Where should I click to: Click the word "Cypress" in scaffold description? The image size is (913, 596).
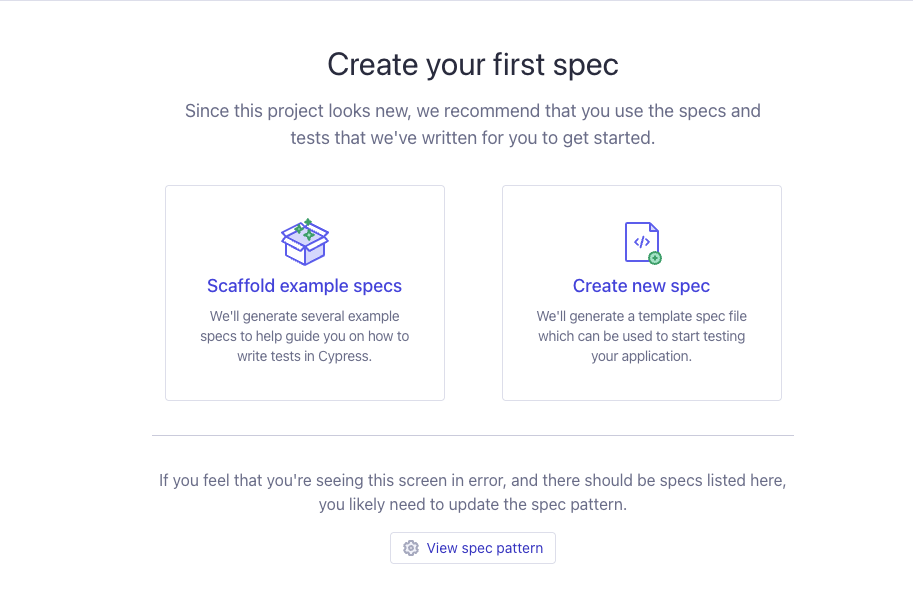pyautogui.click(x=343, y=356)
